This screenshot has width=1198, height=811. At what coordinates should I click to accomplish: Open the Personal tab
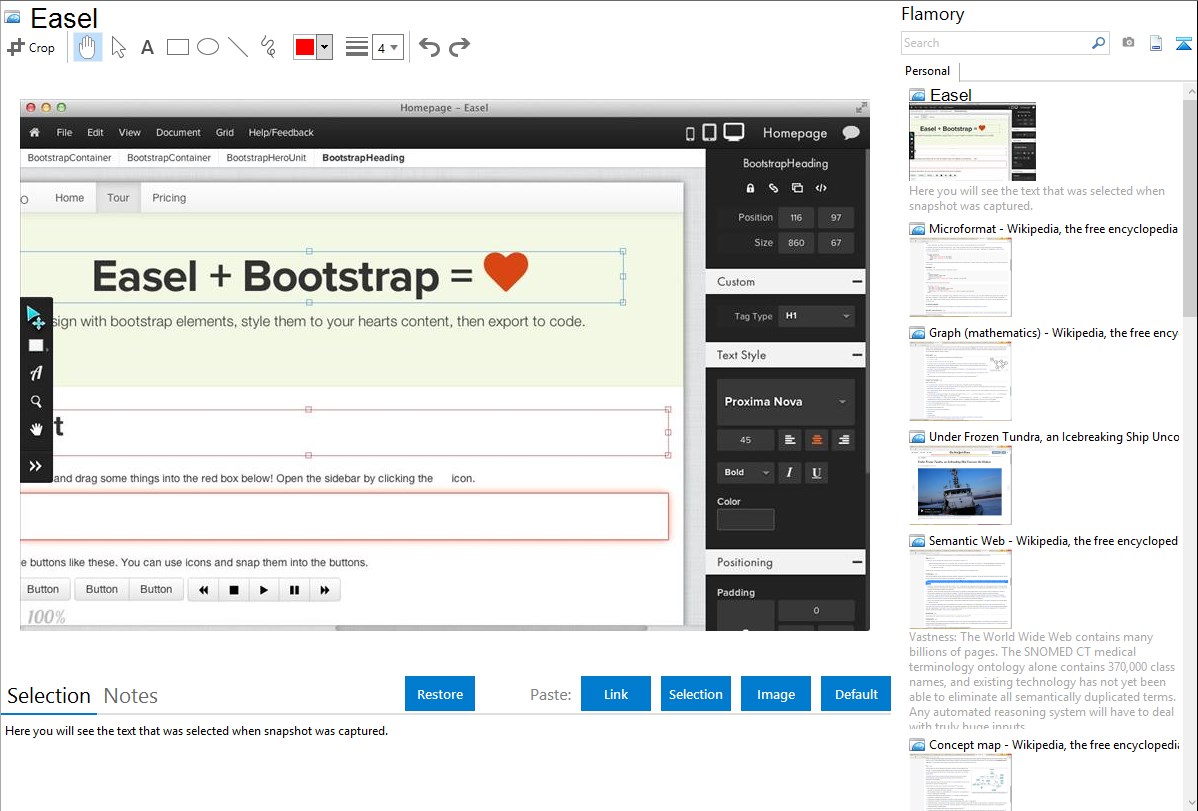(928, 71)
